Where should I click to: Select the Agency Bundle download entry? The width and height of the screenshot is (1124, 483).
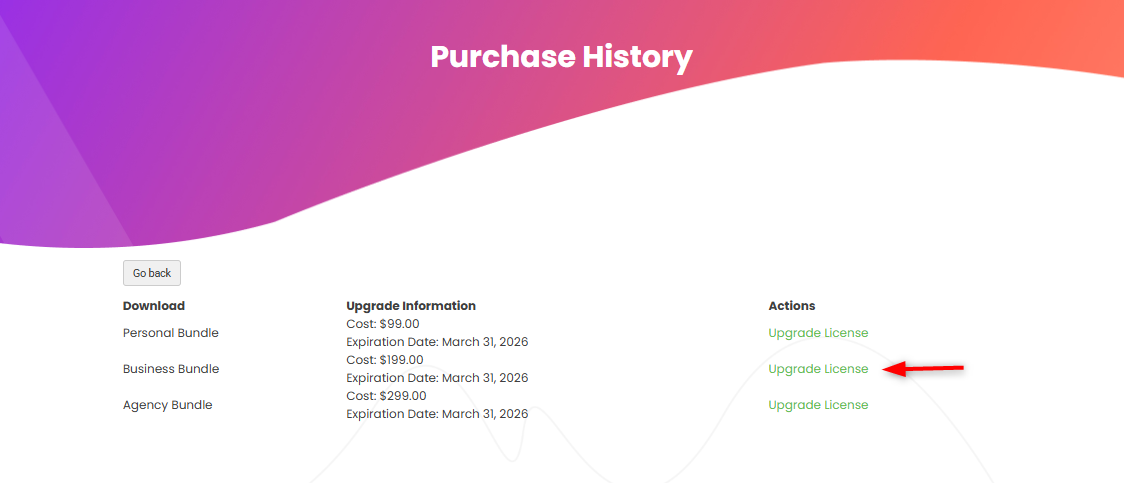[x=168, y=405]
